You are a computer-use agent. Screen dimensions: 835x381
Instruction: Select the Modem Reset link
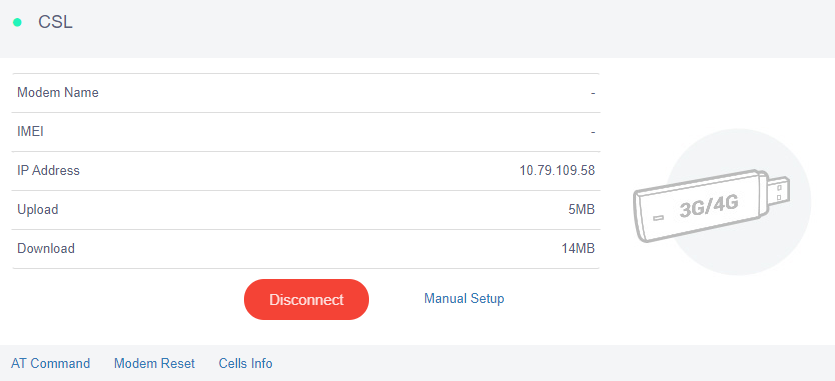154,363
